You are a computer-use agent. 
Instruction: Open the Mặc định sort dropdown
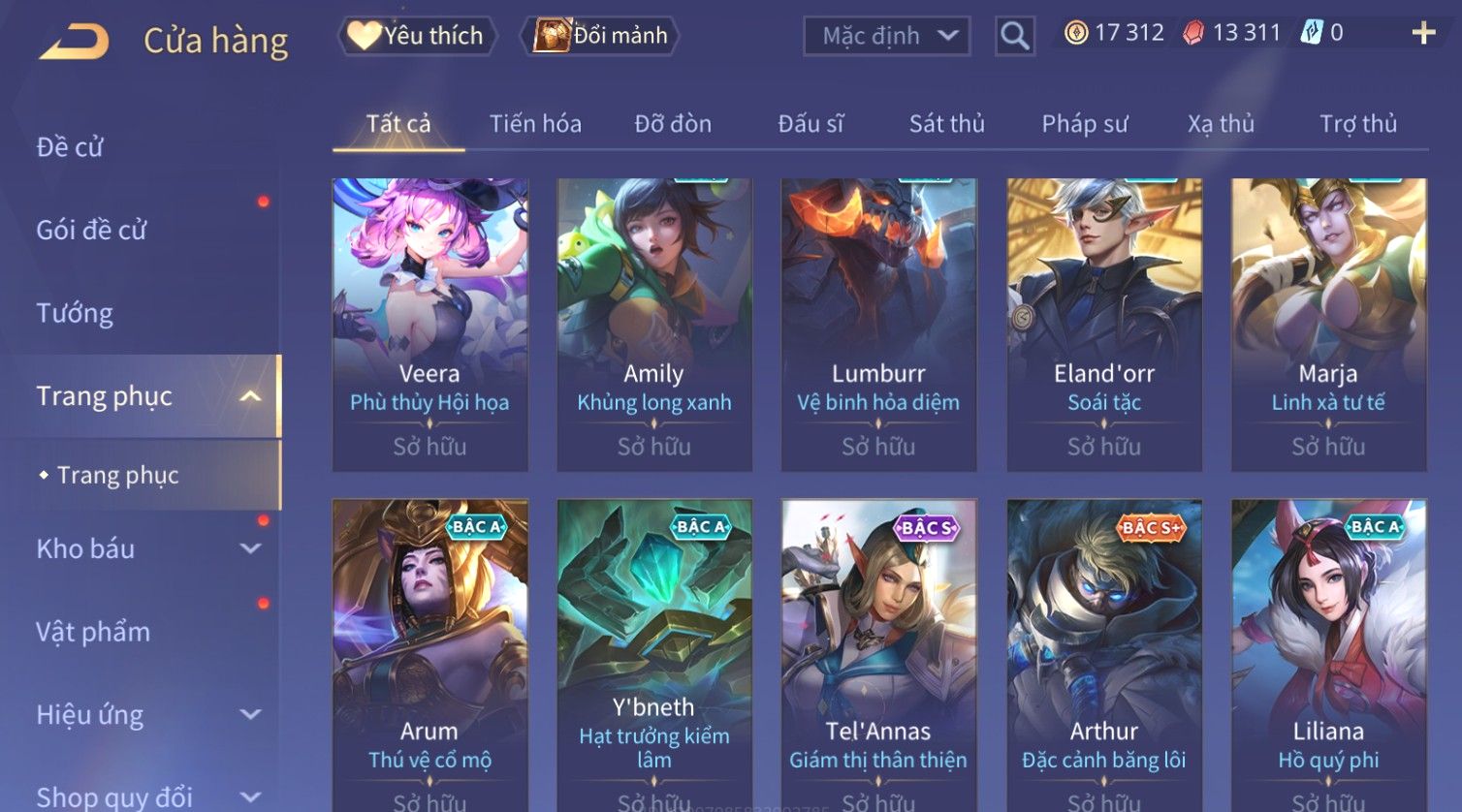pos(887,37)
